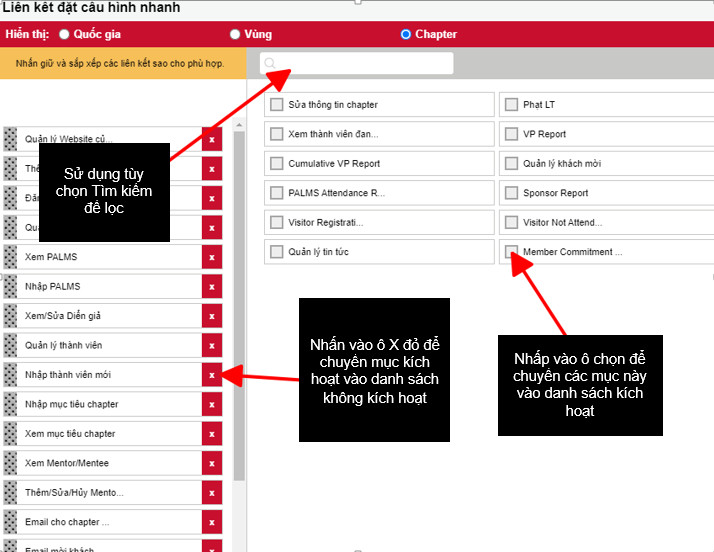Check the Cumulative VP Report option

point(277,164)
